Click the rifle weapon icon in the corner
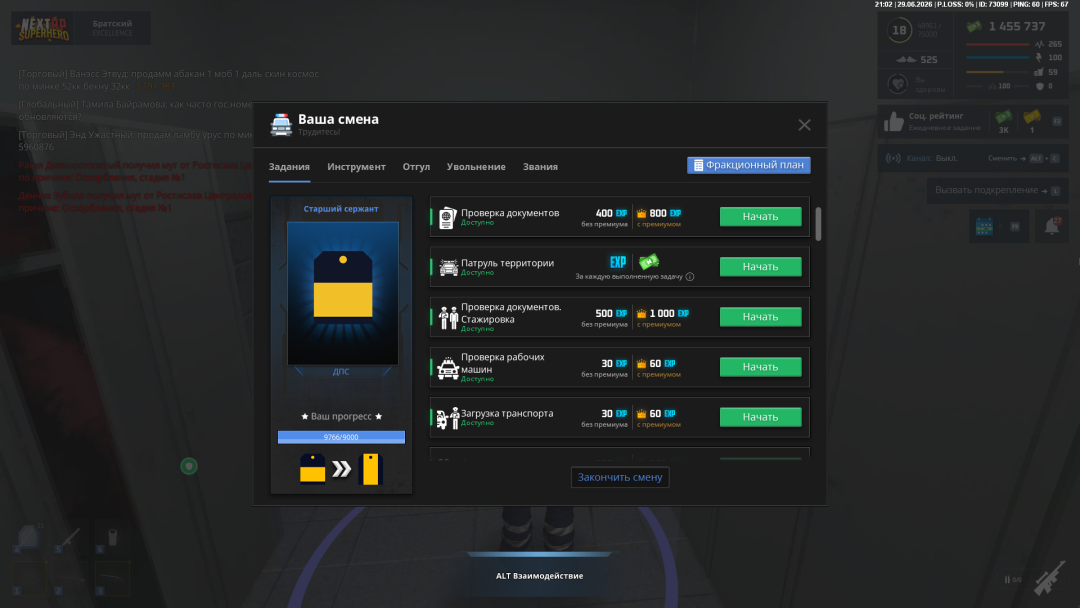1080x608 pixels. [1049, 578]
